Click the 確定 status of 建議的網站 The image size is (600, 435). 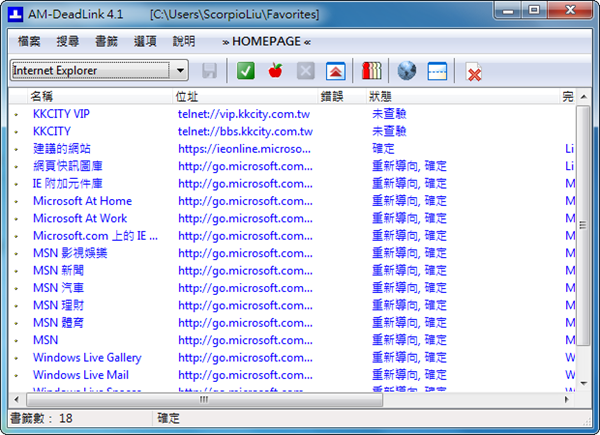click(383, 149)
